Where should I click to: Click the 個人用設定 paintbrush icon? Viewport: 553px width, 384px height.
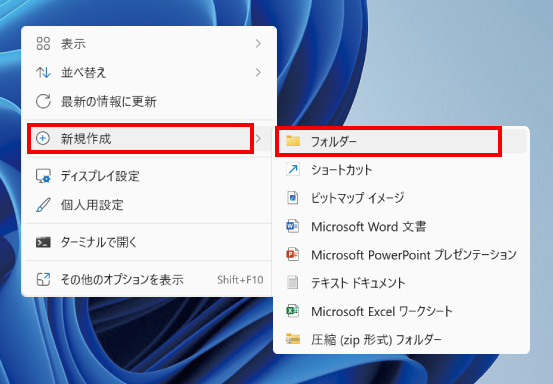43,205
